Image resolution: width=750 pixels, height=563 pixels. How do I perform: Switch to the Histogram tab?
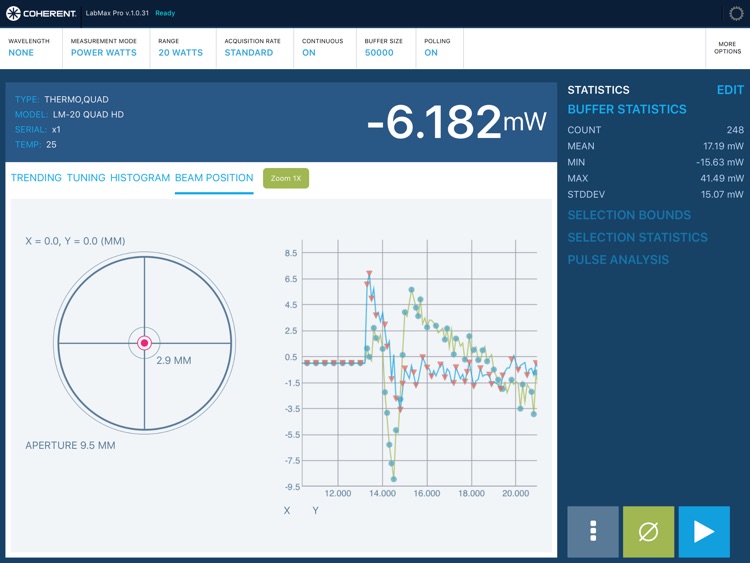pyautogui.click(x=140, y=178)
